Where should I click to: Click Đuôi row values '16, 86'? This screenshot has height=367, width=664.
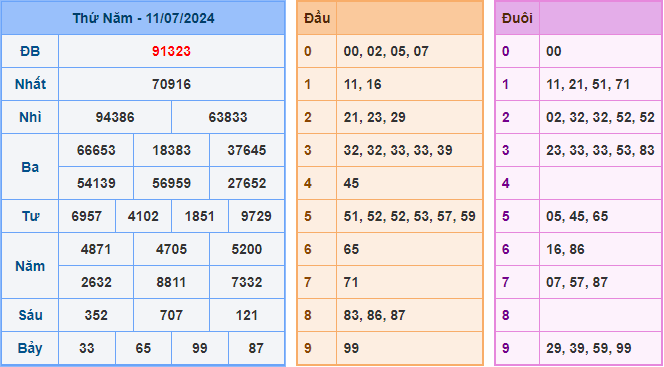coord(565,250)
